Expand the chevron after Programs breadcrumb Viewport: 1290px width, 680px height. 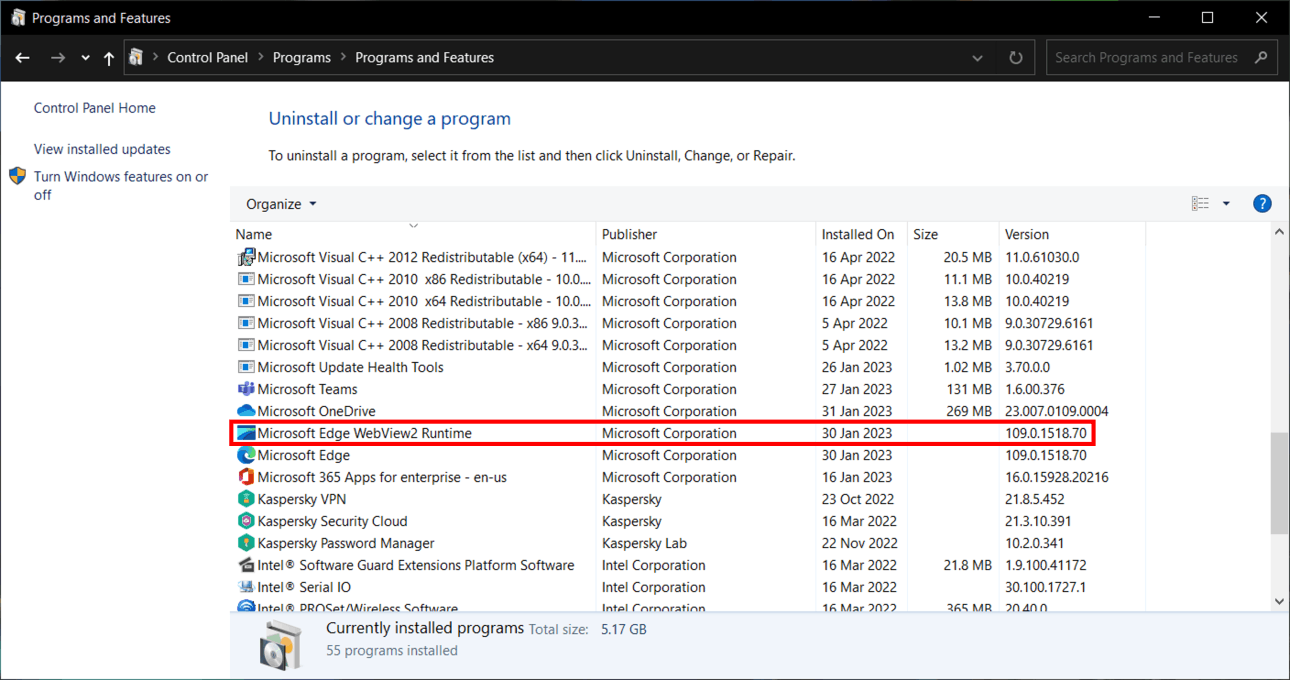click(x=343, y=58)
